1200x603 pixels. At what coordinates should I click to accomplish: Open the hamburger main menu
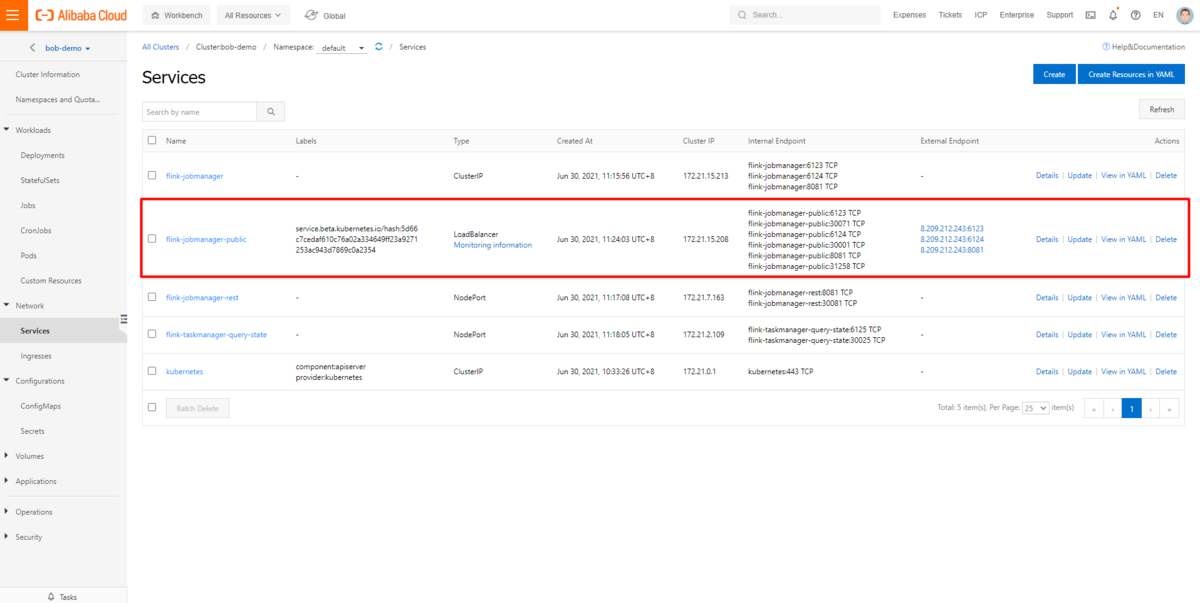(x=12, y=15)
